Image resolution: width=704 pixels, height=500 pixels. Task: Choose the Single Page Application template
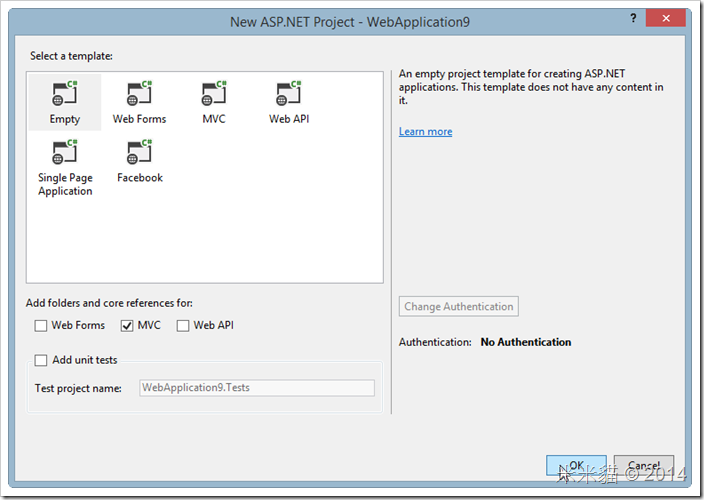(x=65, y=168)
